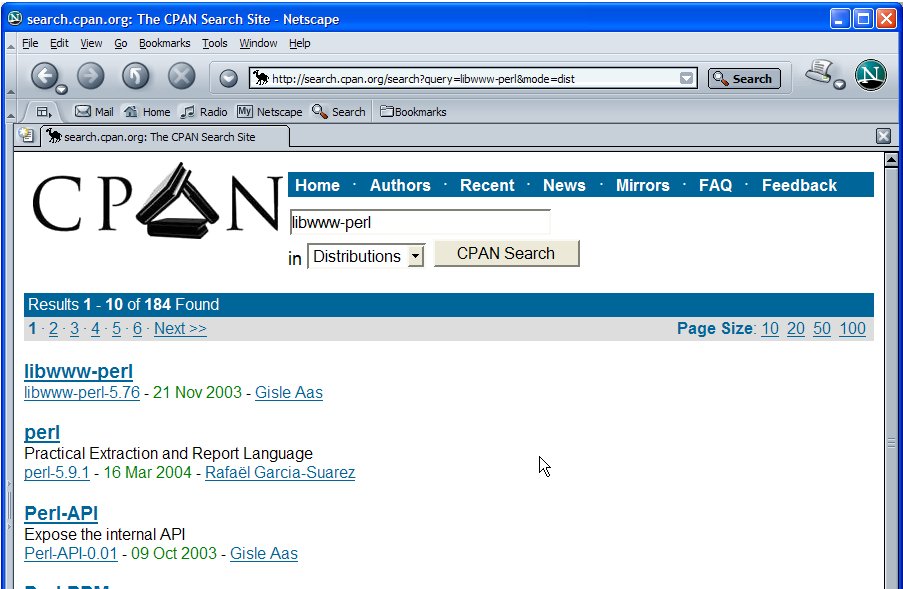Open the Help menu
Screen dimensions: 903x589
coord(299,43)
